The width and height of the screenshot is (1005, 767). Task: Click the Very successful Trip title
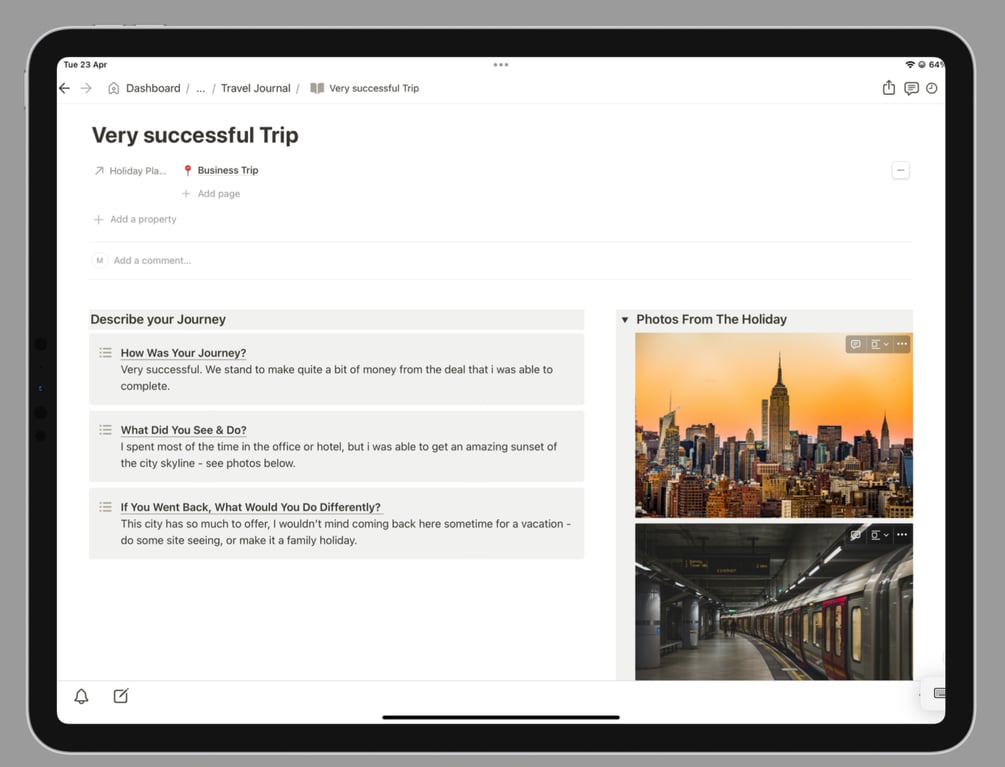pos(195,135)
